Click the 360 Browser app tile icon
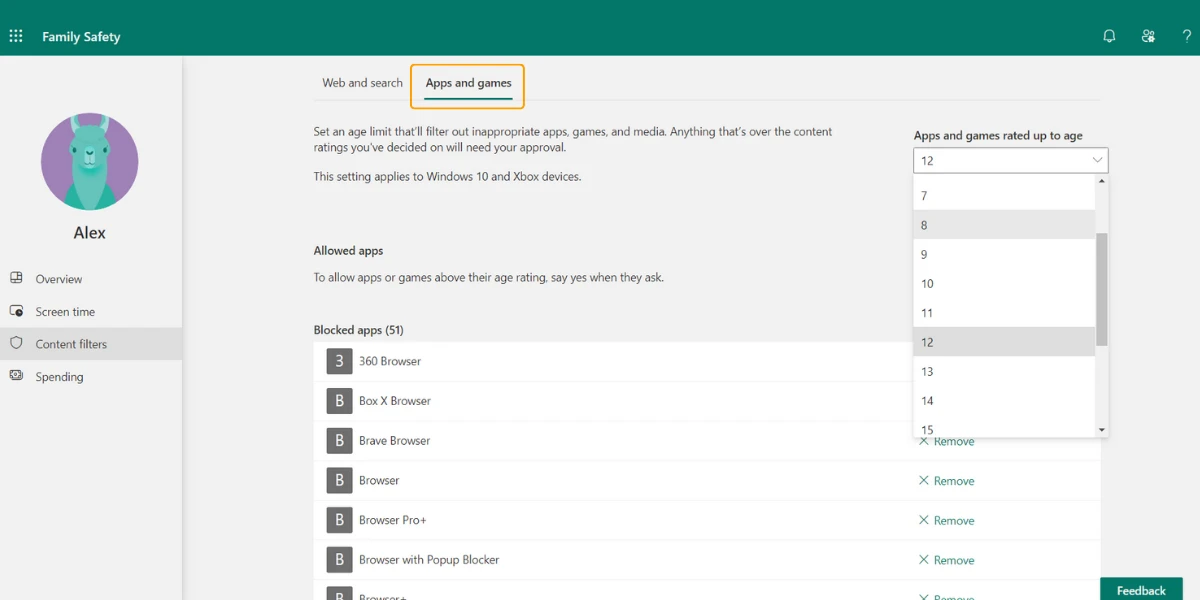1200x600 pixels. pyautogui.click(x=339, y=361)
